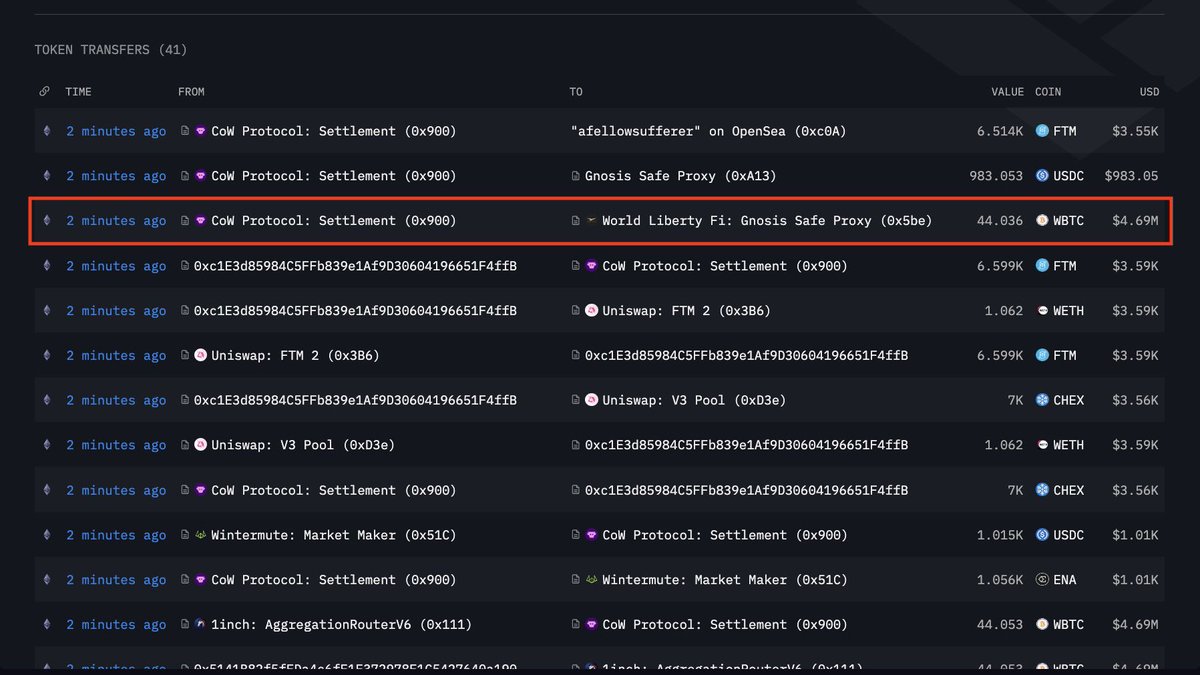Click the WETH coin icon in the row sent to Uniswap: FTM 2
Image resolution: width=1200 pixels, height=675 pixels.
[1042, 311]
